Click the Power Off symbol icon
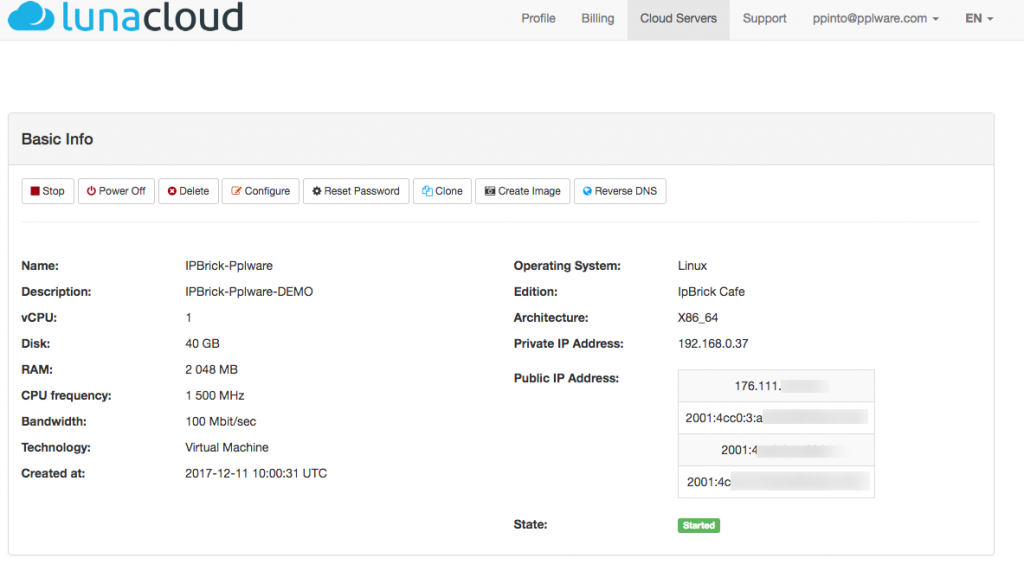The height and width of the screenshot is (571, 1024). click(x=91, y=191)
